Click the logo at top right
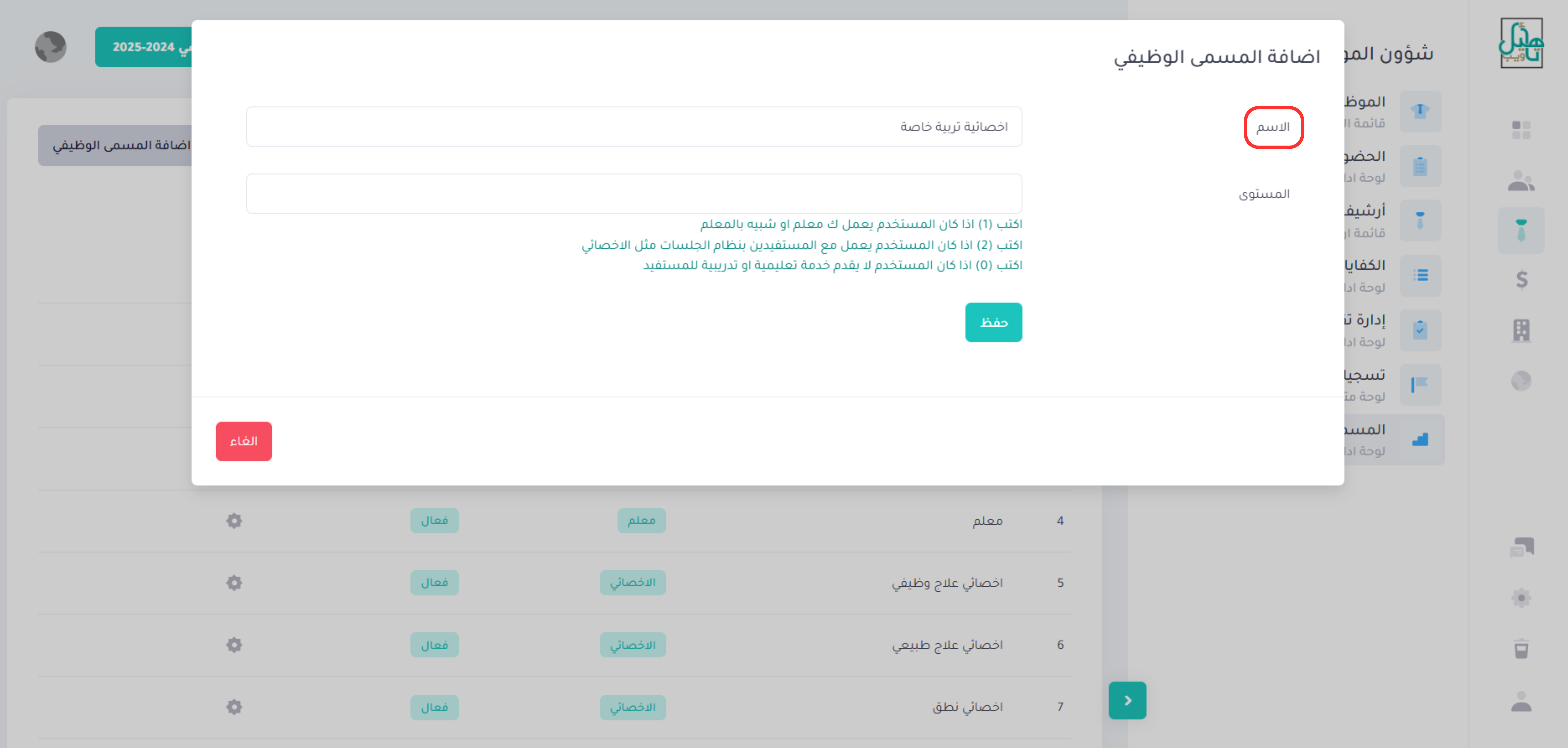 pos(1521,43)
